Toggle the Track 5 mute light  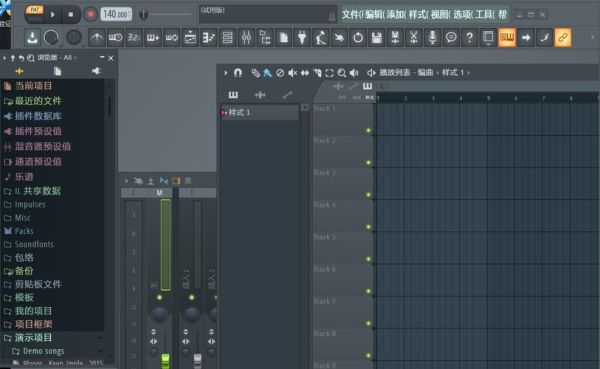(368, 259)
